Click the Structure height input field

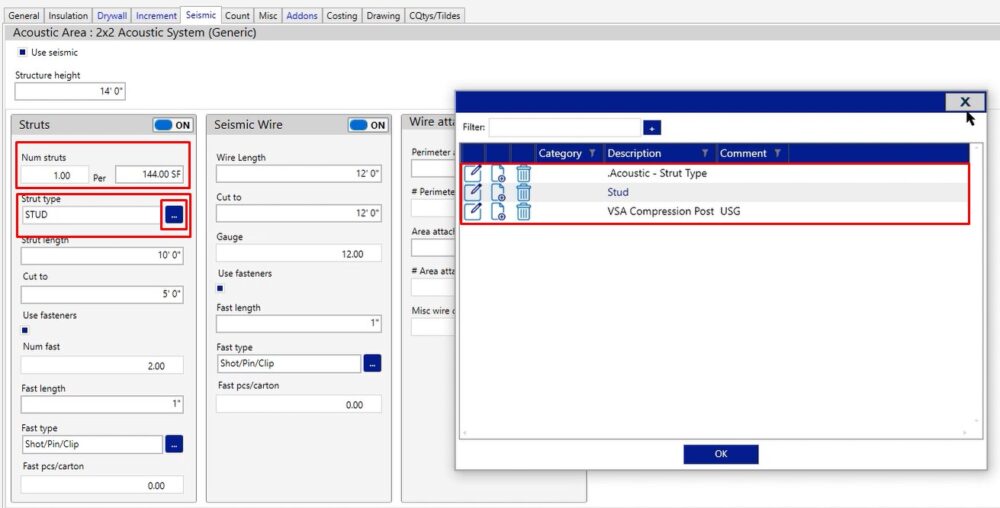(x=70, y=92)
